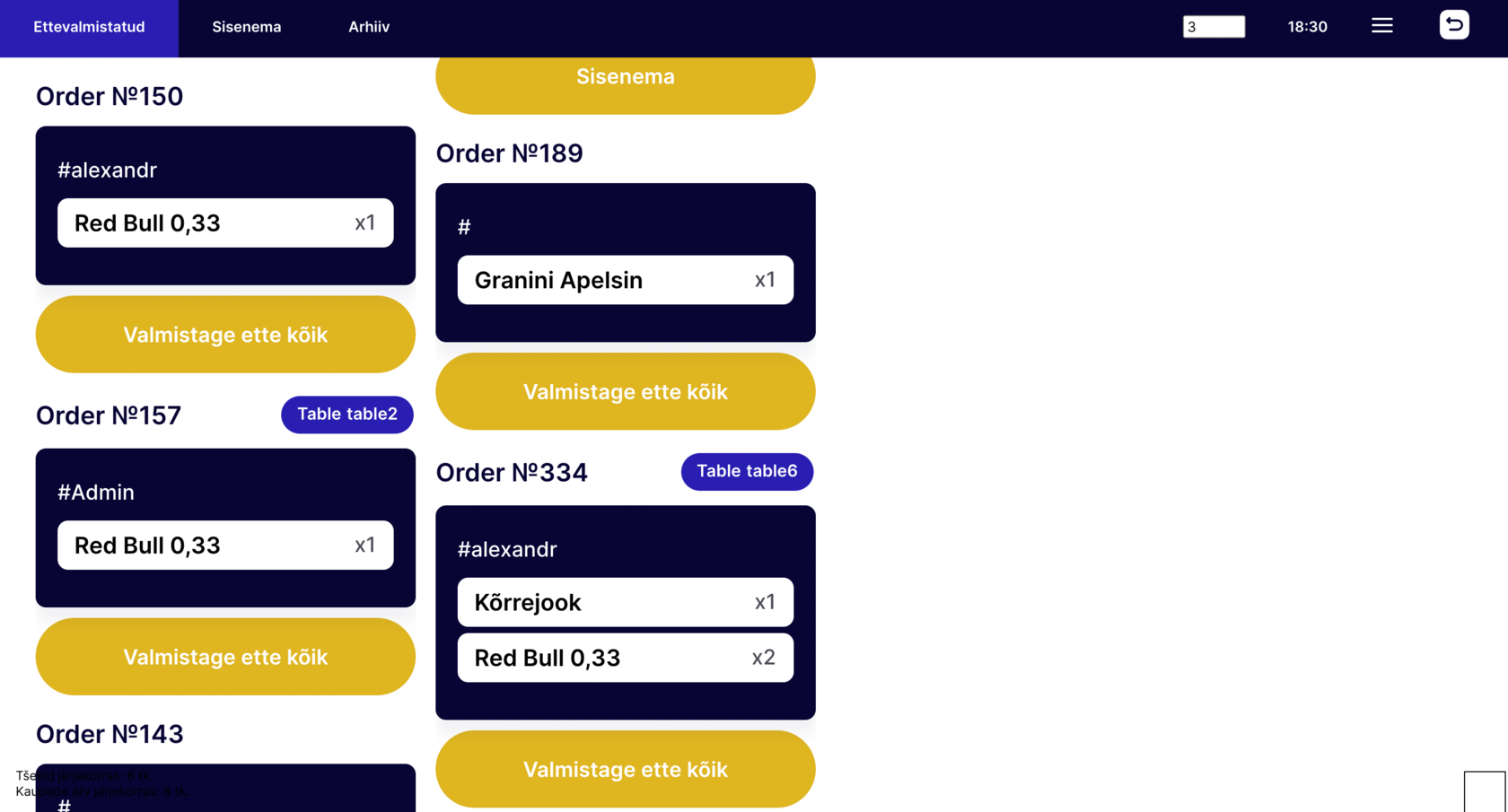Select the Kõrrejook item

pyautogui.click(x=625, y=603)
